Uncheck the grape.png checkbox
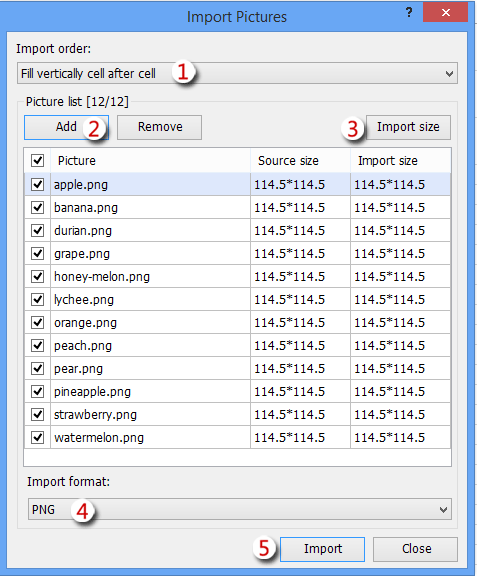Screen dimensions: 477x576 coord(37,253)
